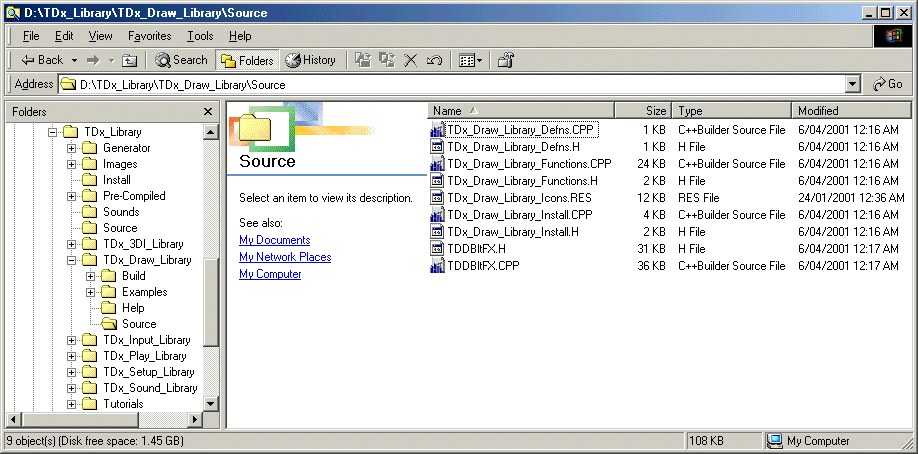
Task: Click the My Network Places link
Action: 285,257
